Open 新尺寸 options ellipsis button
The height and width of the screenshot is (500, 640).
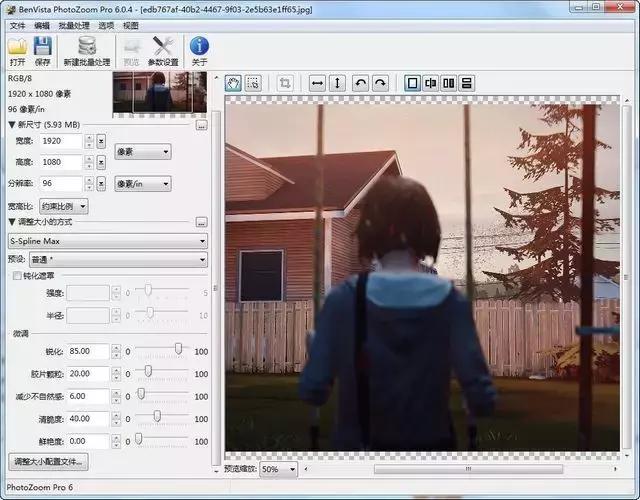(201, 125)
